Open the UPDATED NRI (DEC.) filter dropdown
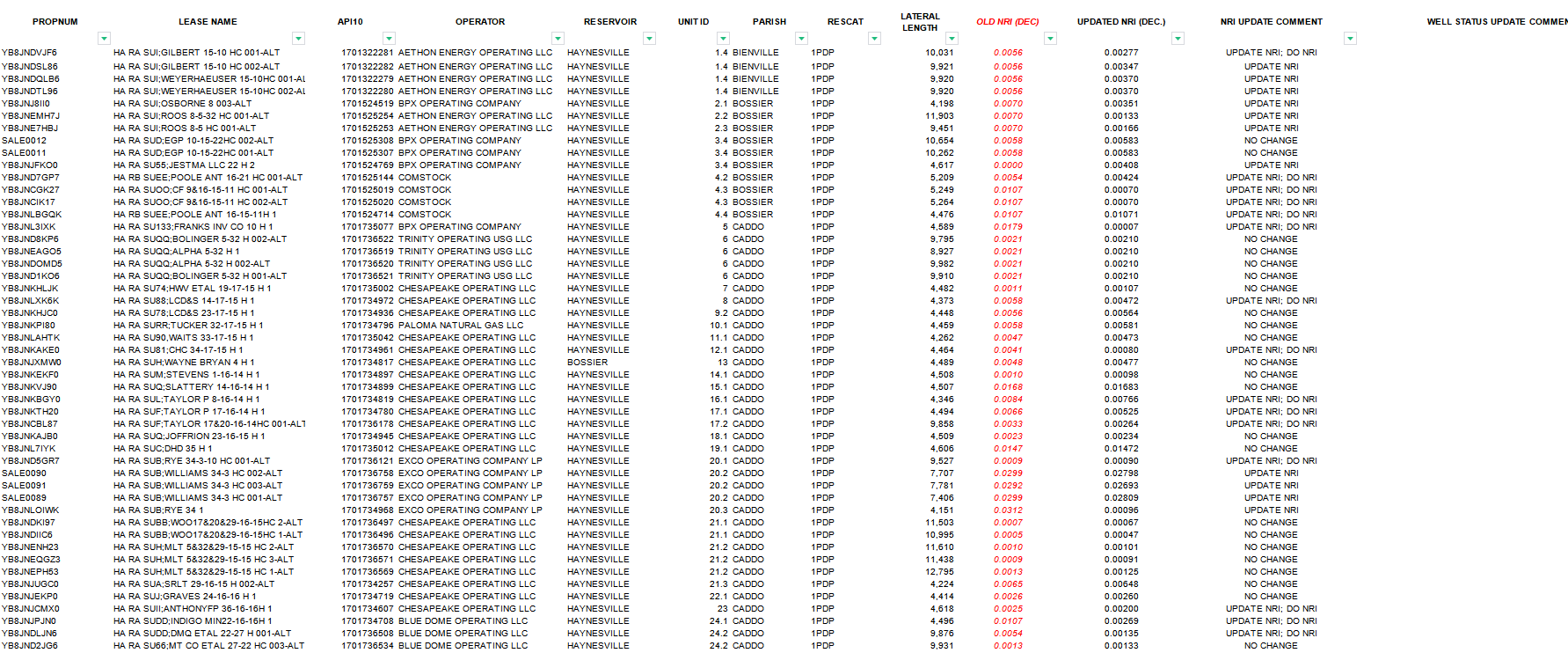Viewport: 1568px width, 653px height. click(1178, 39)
